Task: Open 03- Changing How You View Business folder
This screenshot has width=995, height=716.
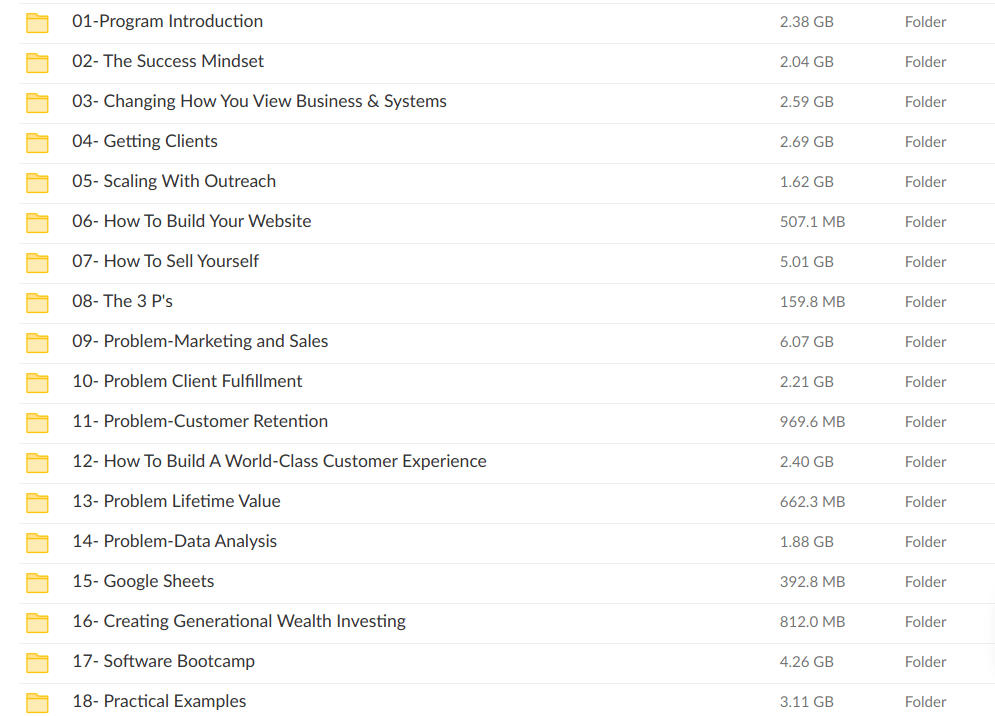Action: pos(258,101)
